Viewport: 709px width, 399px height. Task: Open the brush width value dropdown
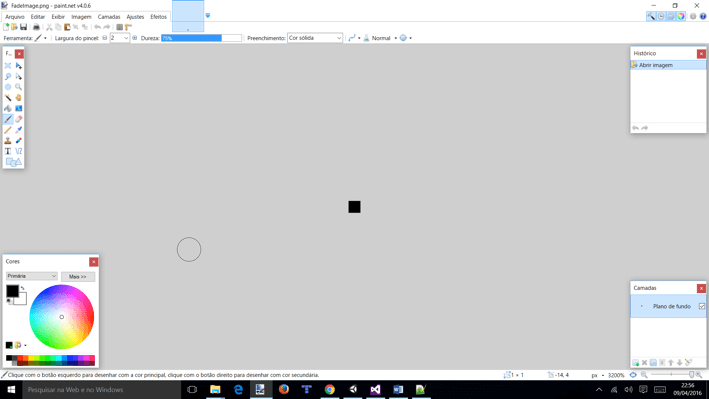point(126,38)
